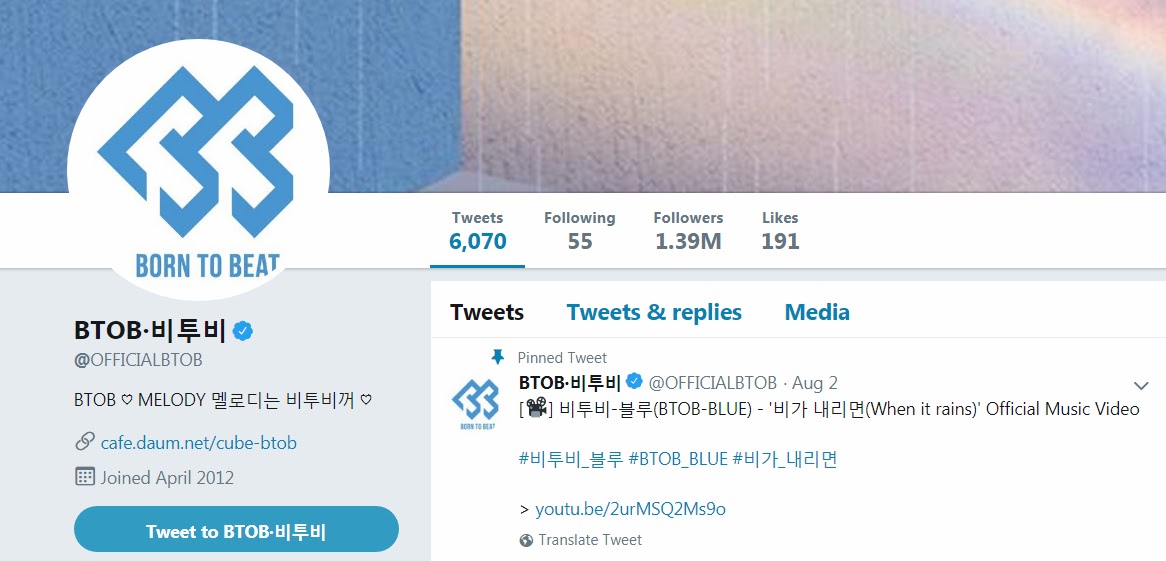This screenshot has height=561, width=1166.
Task: Click the #BTOB_BLUE hashtag
Action: tap(677, 459)
